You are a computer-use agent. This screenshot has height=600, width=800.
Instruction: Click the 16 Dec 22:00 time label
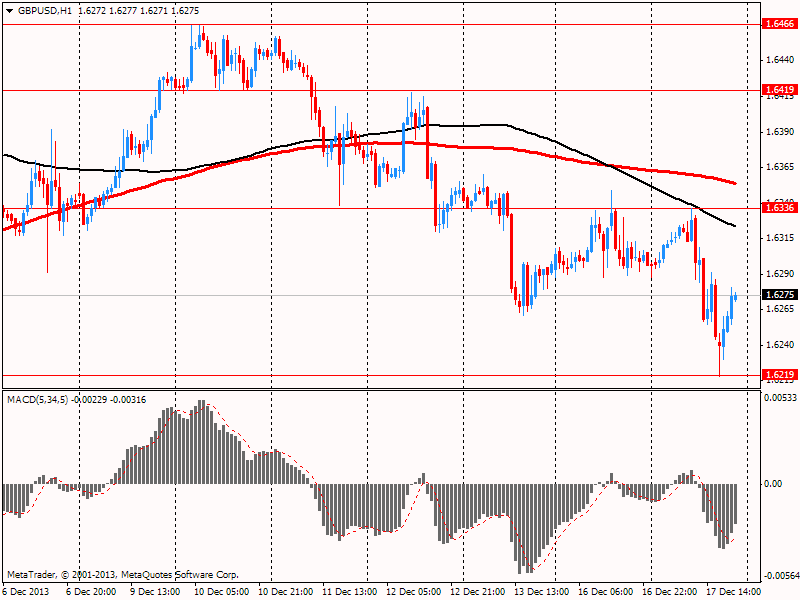coord(670,592)
